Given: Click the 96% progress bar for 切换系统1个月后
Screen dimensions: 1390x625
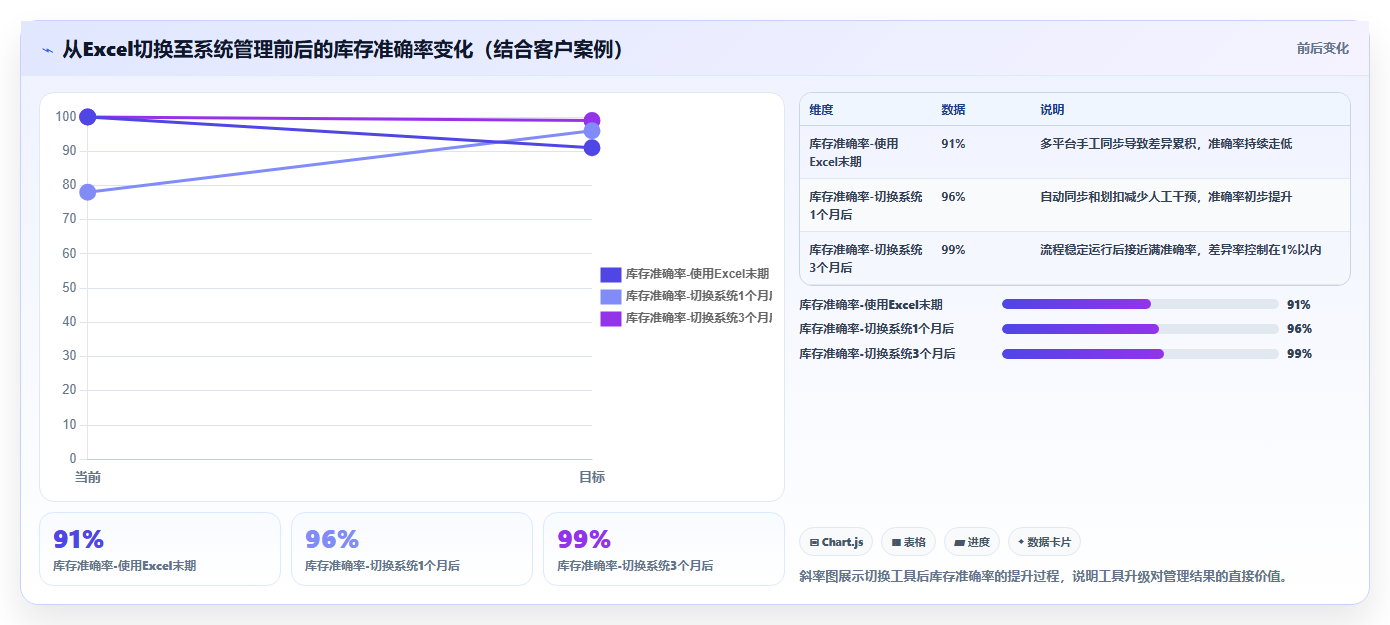Looking at the screenshot, I should point(1140,329).
